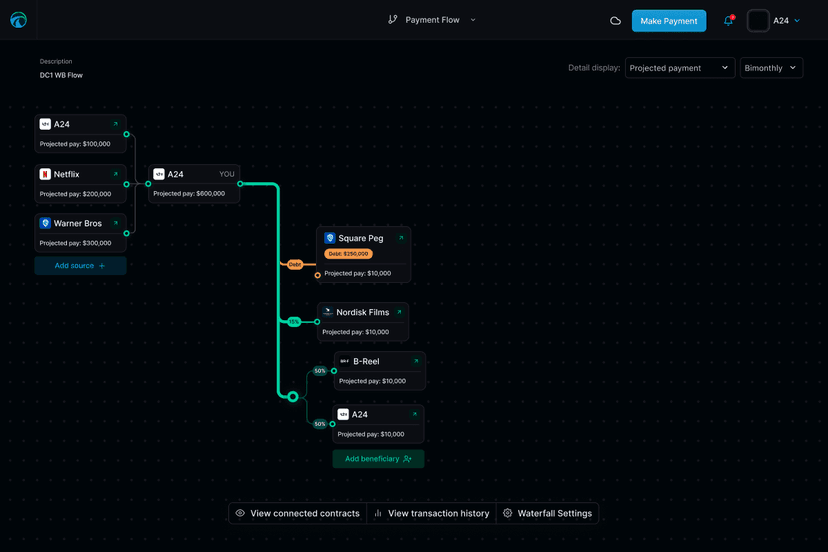Click the orange Debt badge on Square Peg
The image size is (828, 552).
(349, 254)
